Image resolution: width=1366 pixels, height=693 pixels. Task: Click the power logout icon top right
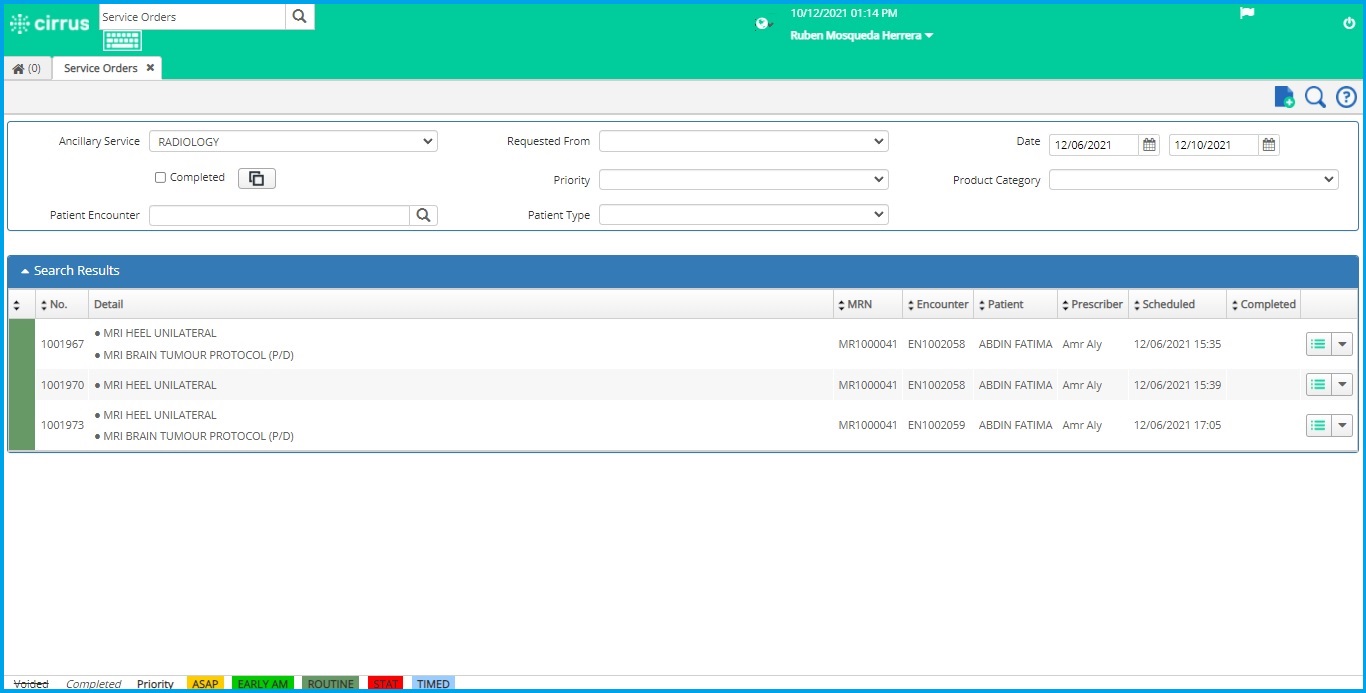click(1348, 22)
